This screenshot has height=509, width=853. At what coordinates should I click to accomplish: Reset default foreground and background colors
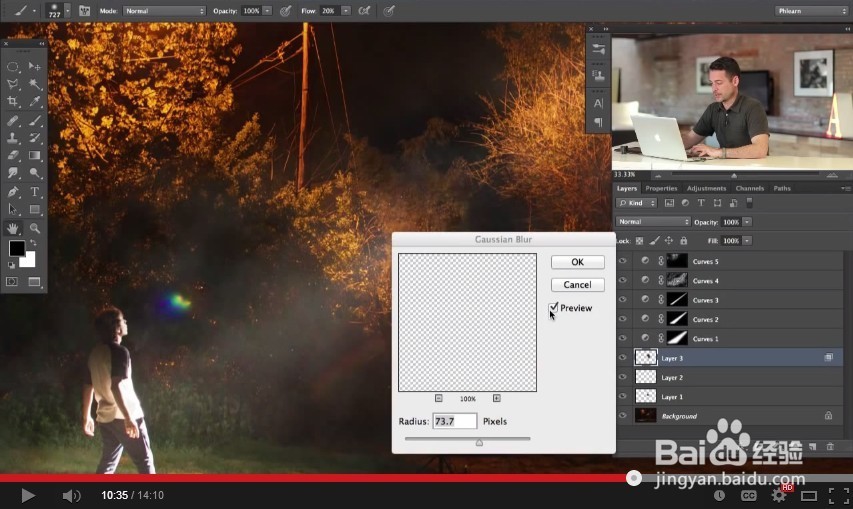pyautogui.click(x=11, y=265)
